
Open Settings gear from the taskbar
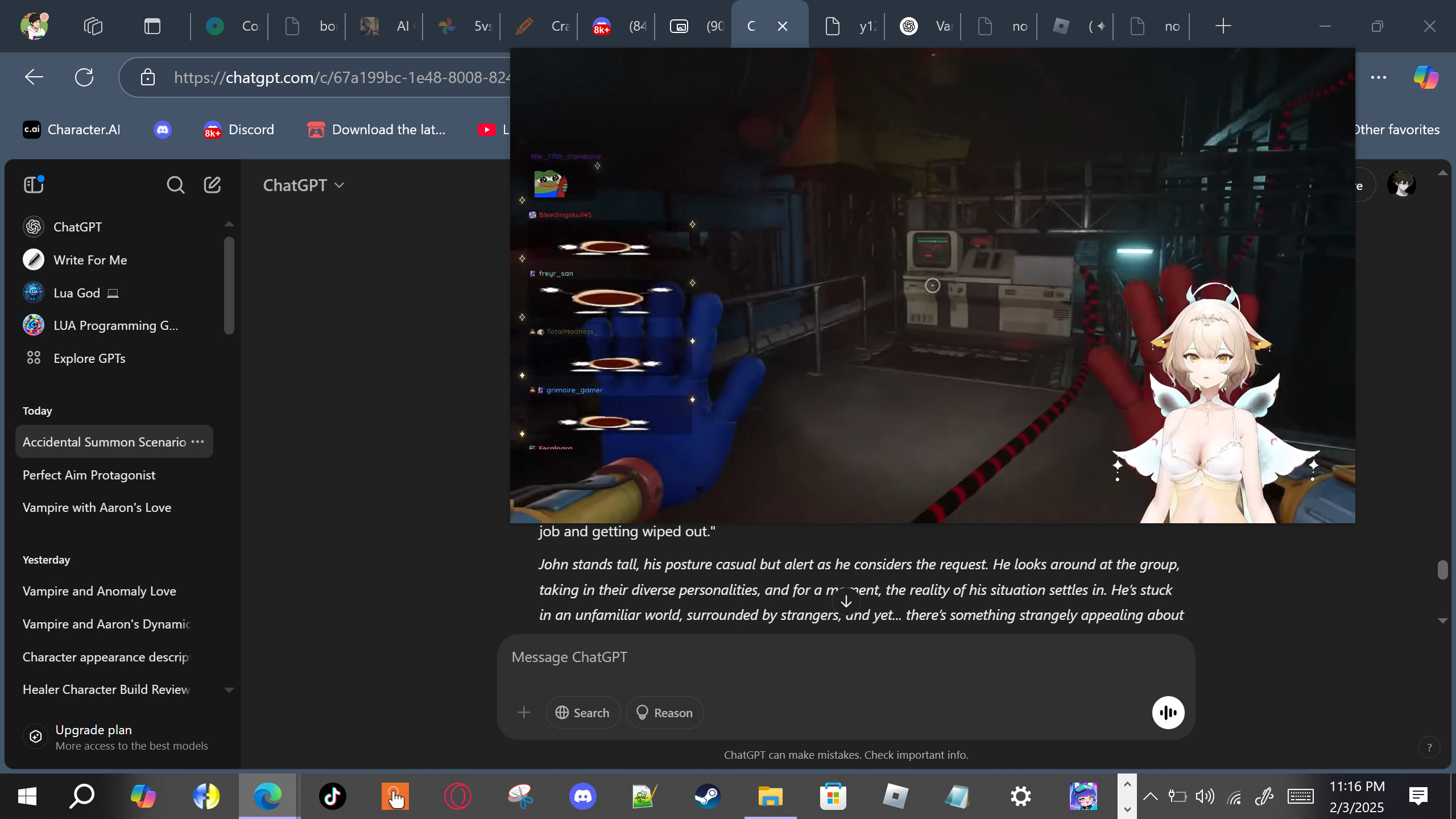[1020, 796]
